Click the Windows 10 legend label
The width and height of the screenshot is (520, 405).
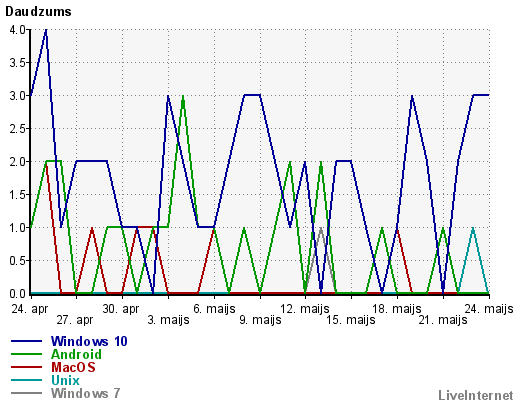(x=89, y=341)
